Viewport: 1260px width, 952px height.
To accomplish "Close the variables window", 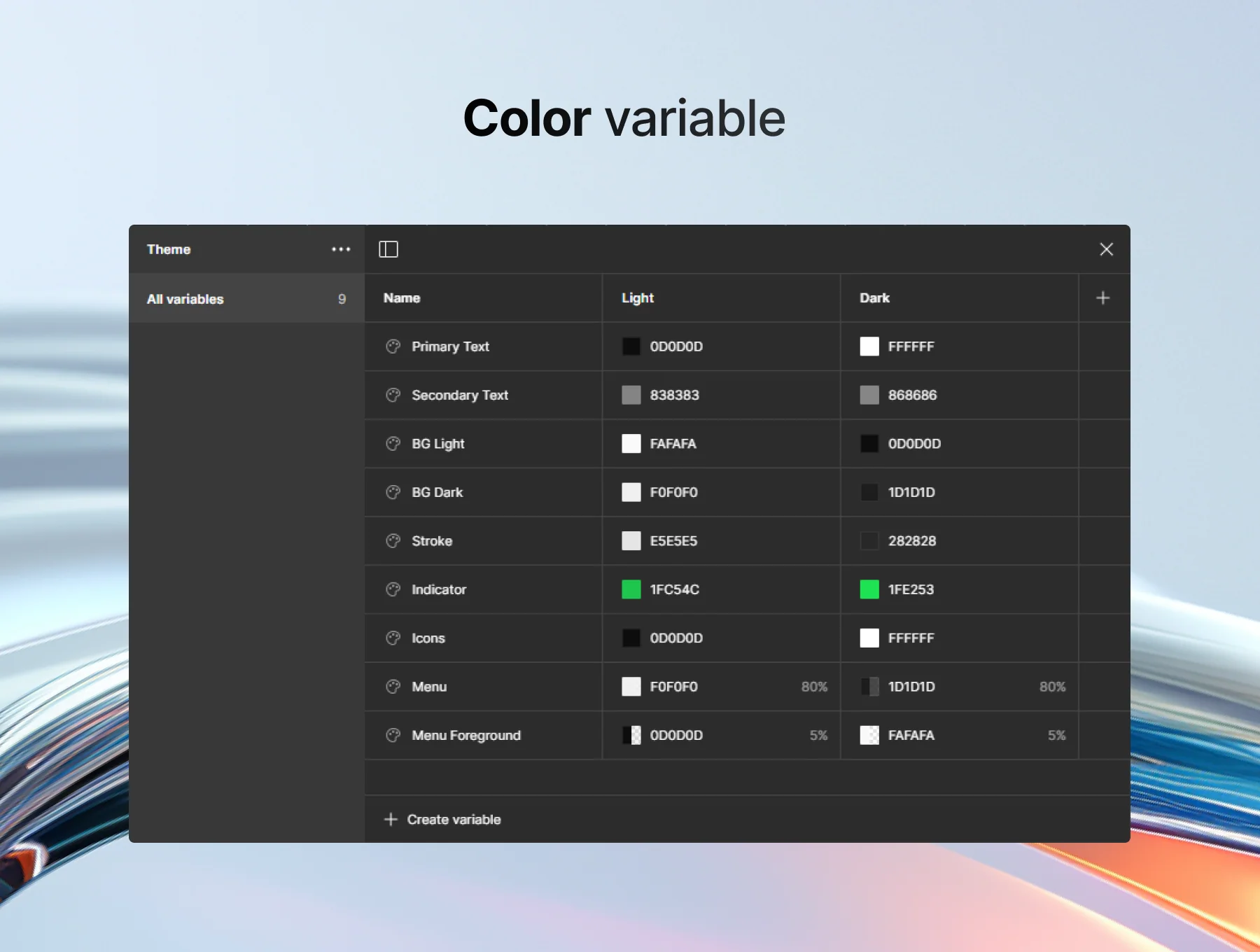I will point(1106,249).
